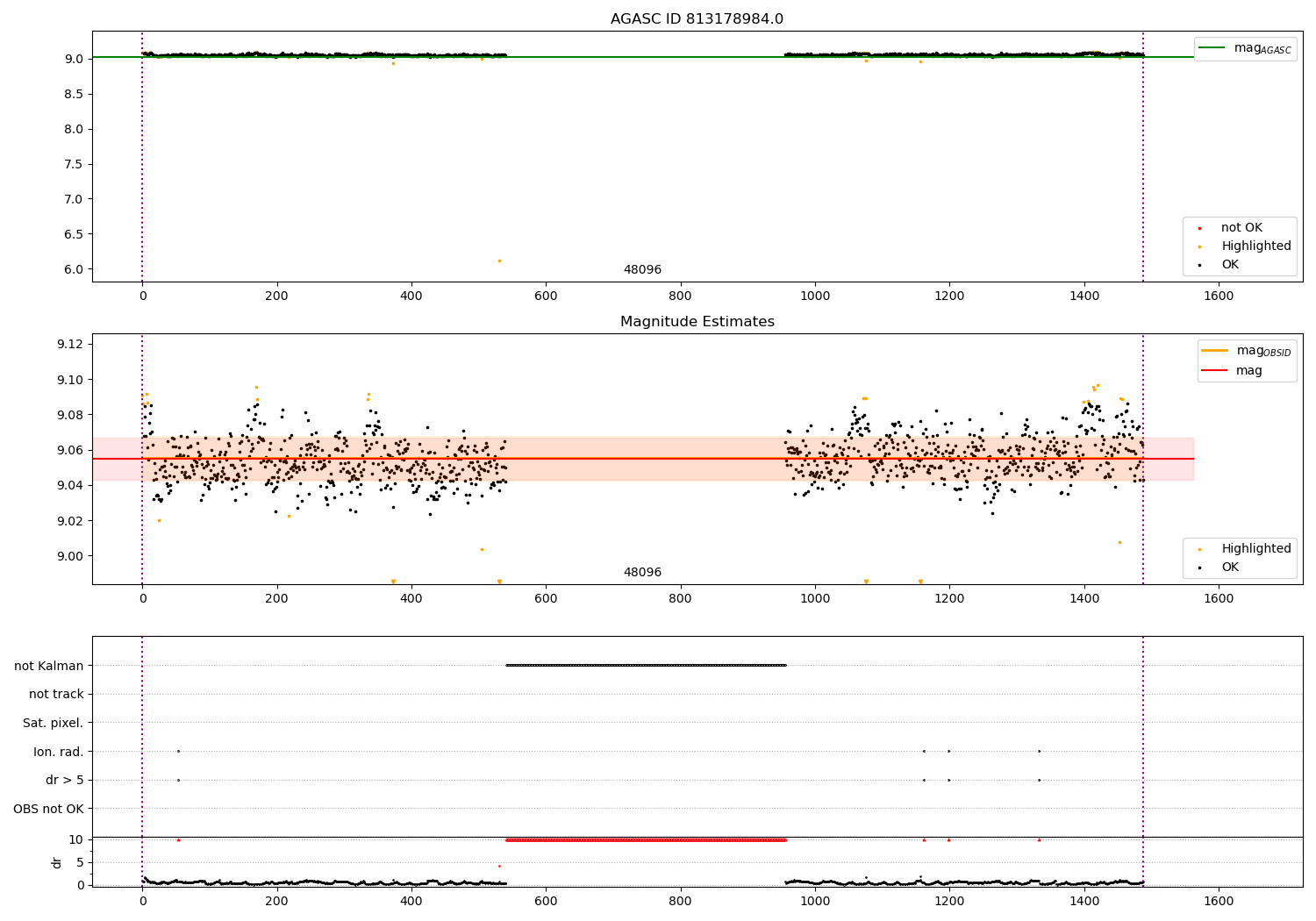Click the red bar at dr value 10
Screen dimensions: 1316x921
click(x=646, y=839)
